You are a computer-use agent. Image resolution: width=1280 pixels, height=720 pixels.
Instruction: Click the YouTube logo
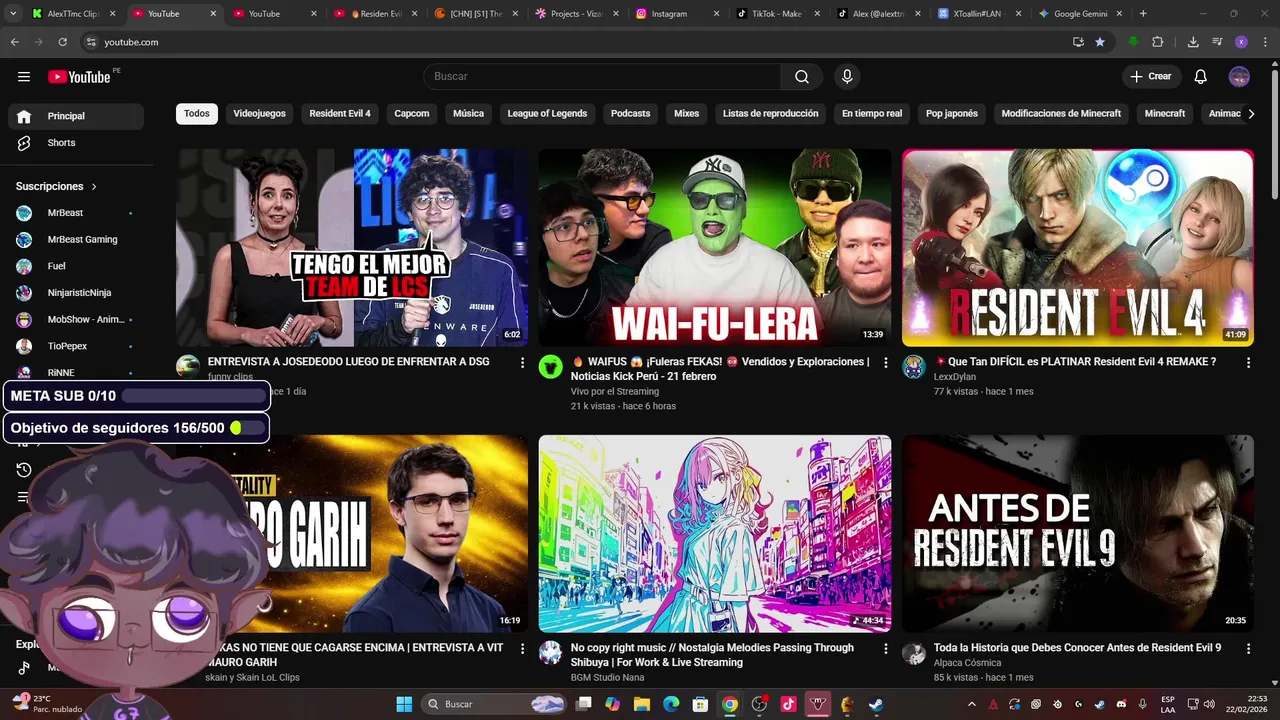(79, 77)
